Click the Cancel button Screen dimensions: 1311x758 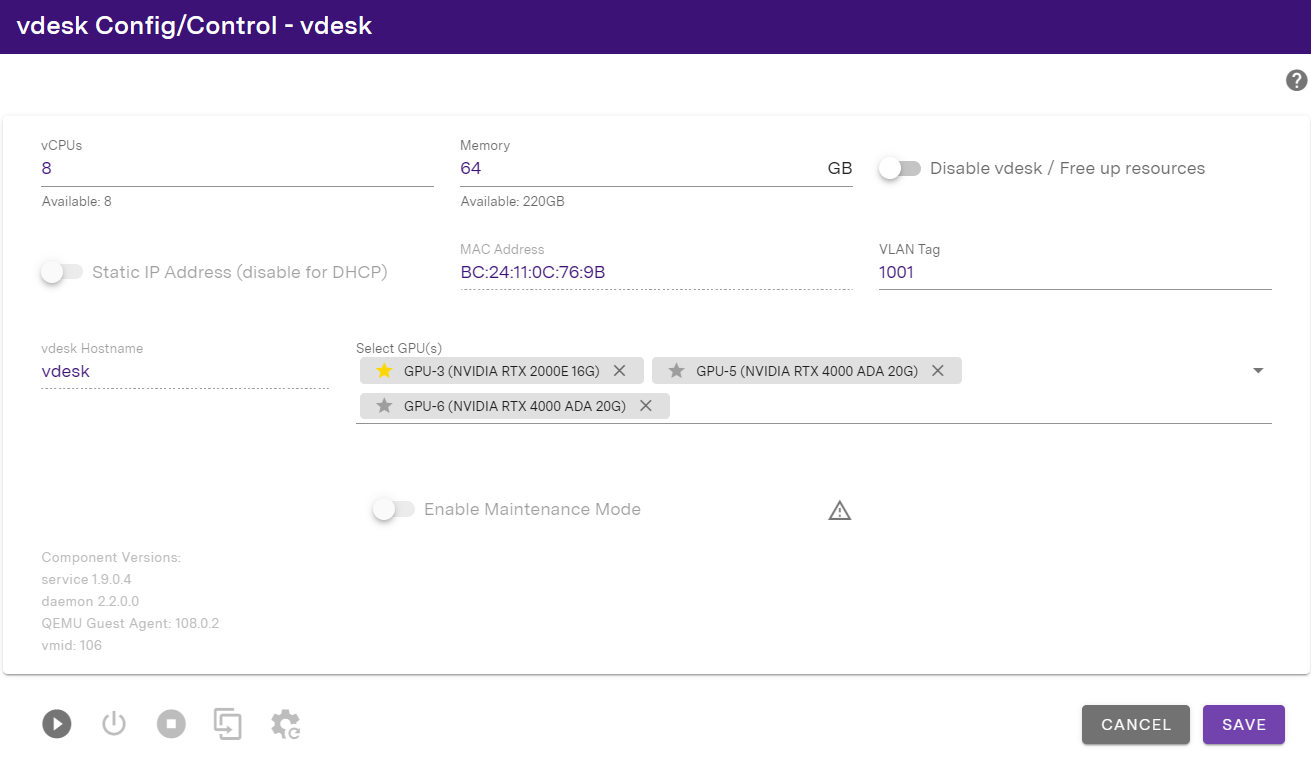(1135, 725)
